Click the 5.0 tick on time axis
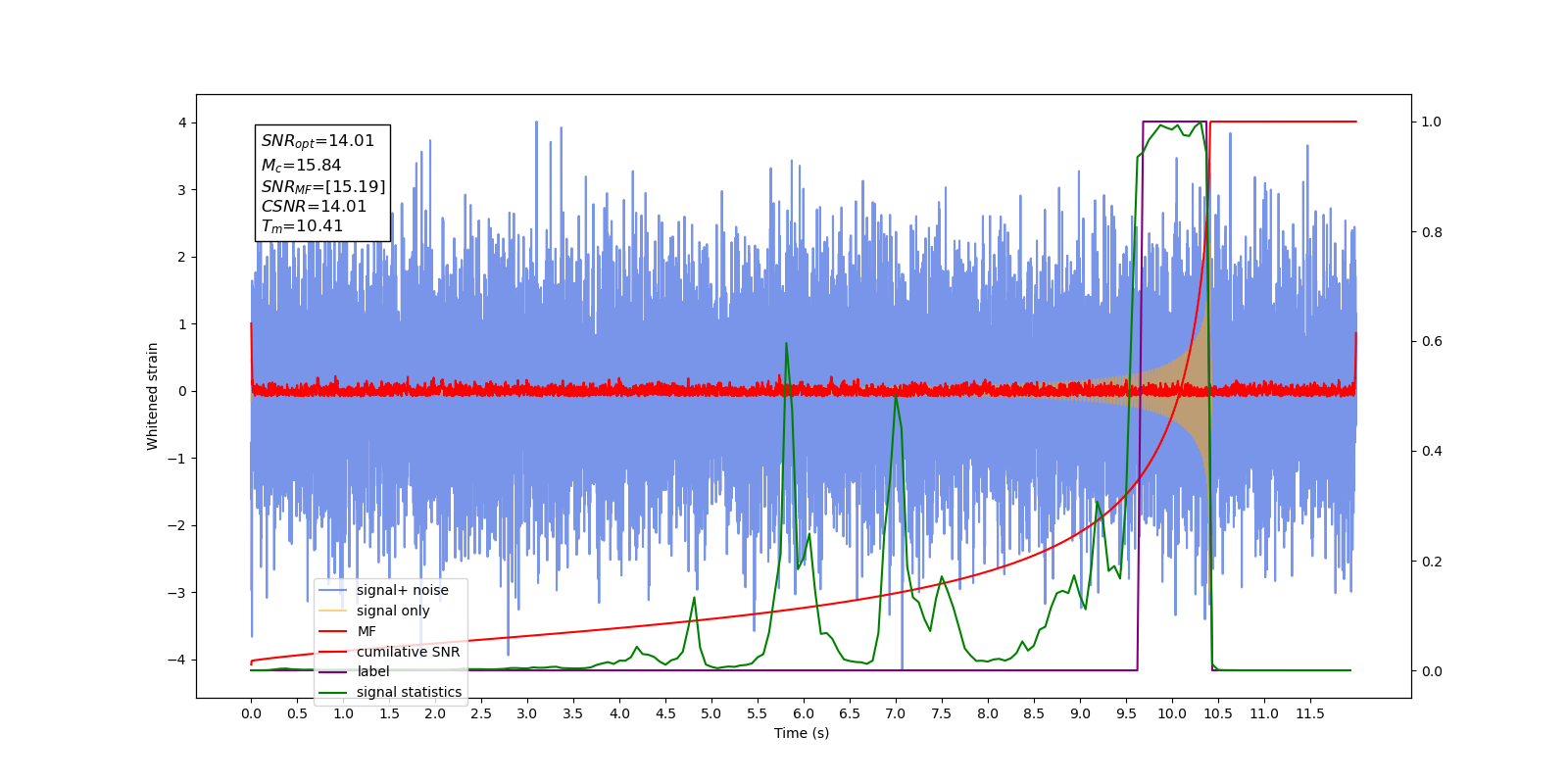The width and height of the screenshot is (1568, 784). (711, 713)
